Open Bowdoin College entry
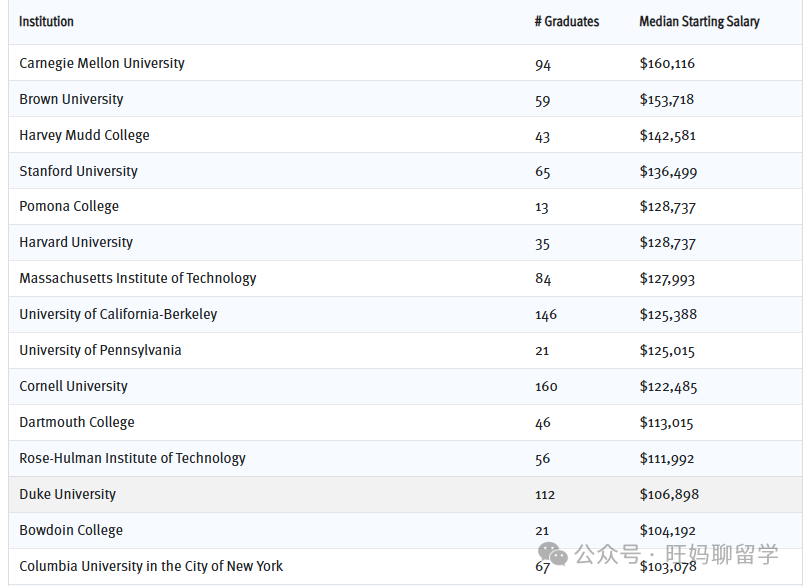This screenshot has width=804, height=586. coord(71,530)
